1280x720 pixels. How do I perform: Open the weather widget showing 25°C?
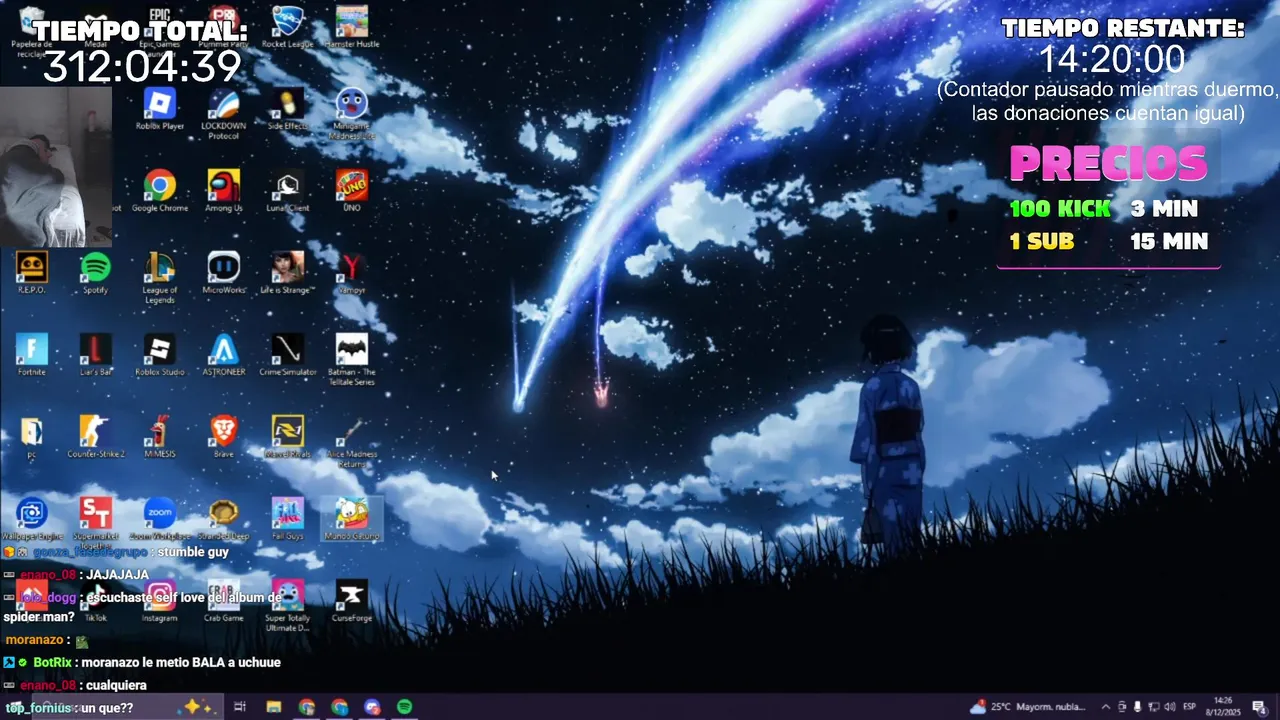1028,707
